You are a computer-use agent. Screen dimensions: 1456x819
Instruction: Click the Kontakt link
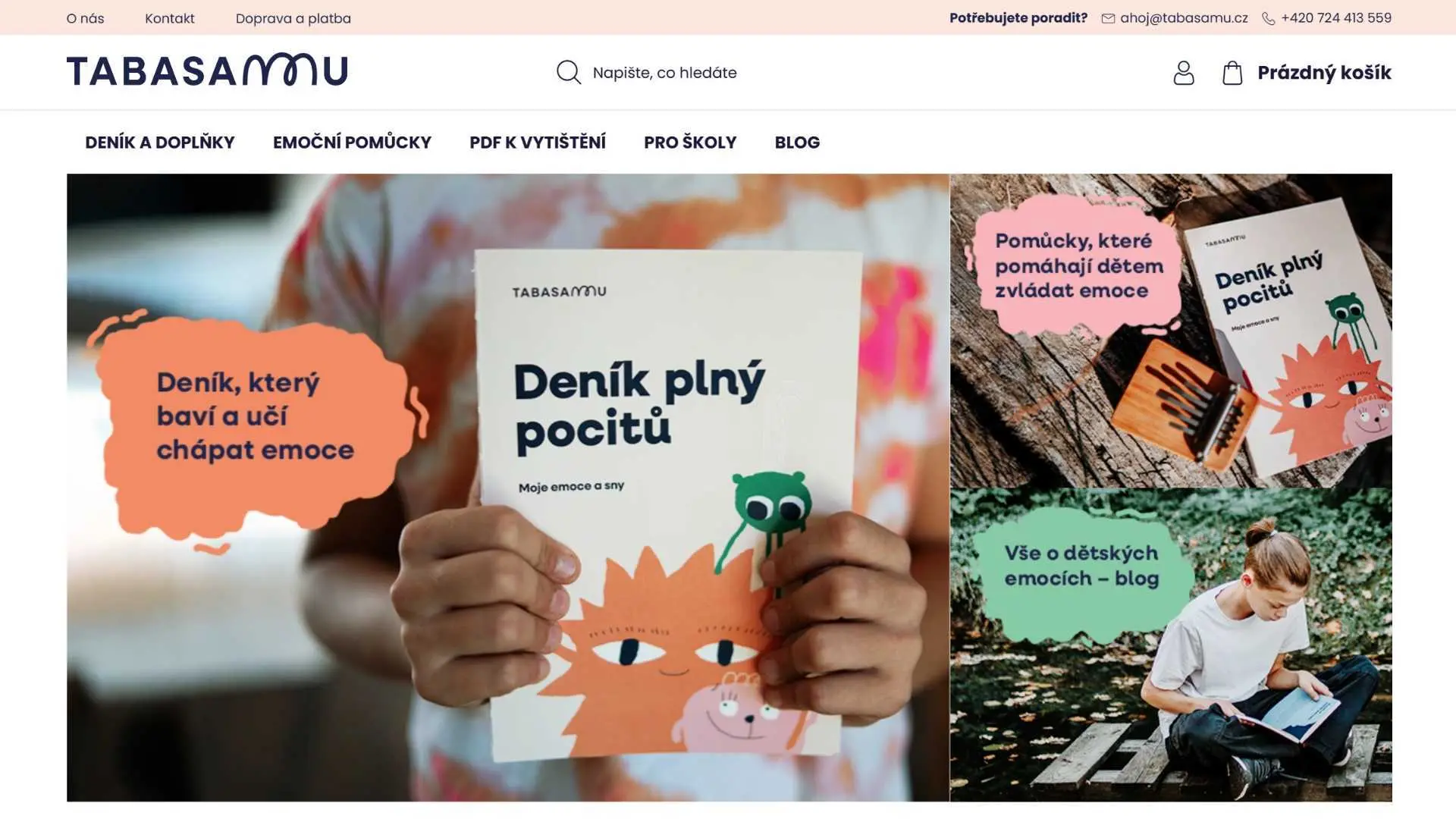pyautogui.click(x=170, y=18)
